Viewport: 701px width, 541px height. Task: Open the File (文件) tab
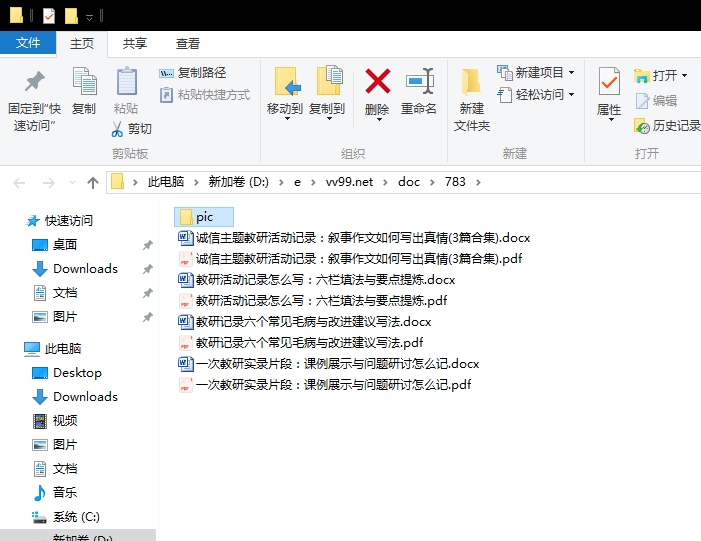[x=28, y=43]
